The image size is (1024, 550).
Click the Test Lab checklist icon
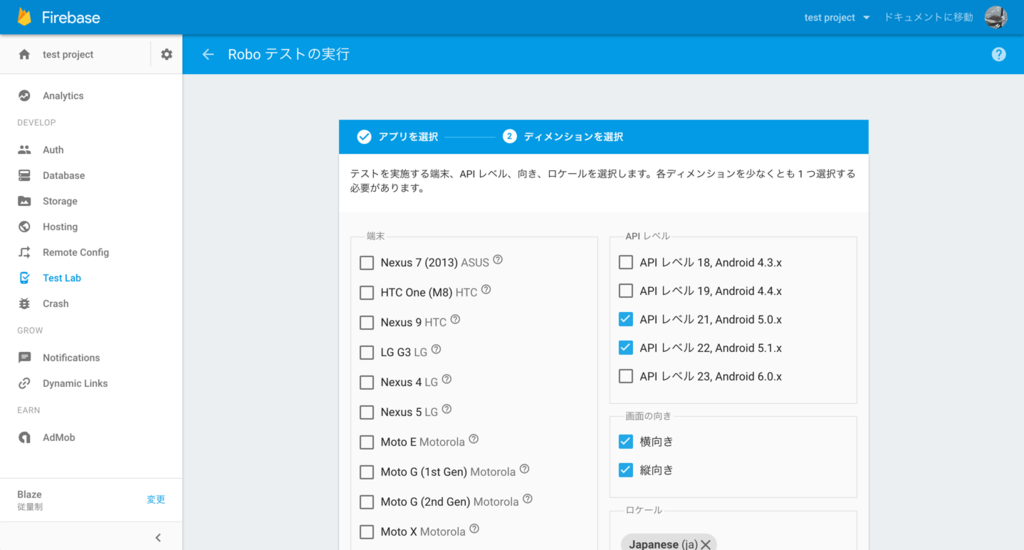coord(24,278)
